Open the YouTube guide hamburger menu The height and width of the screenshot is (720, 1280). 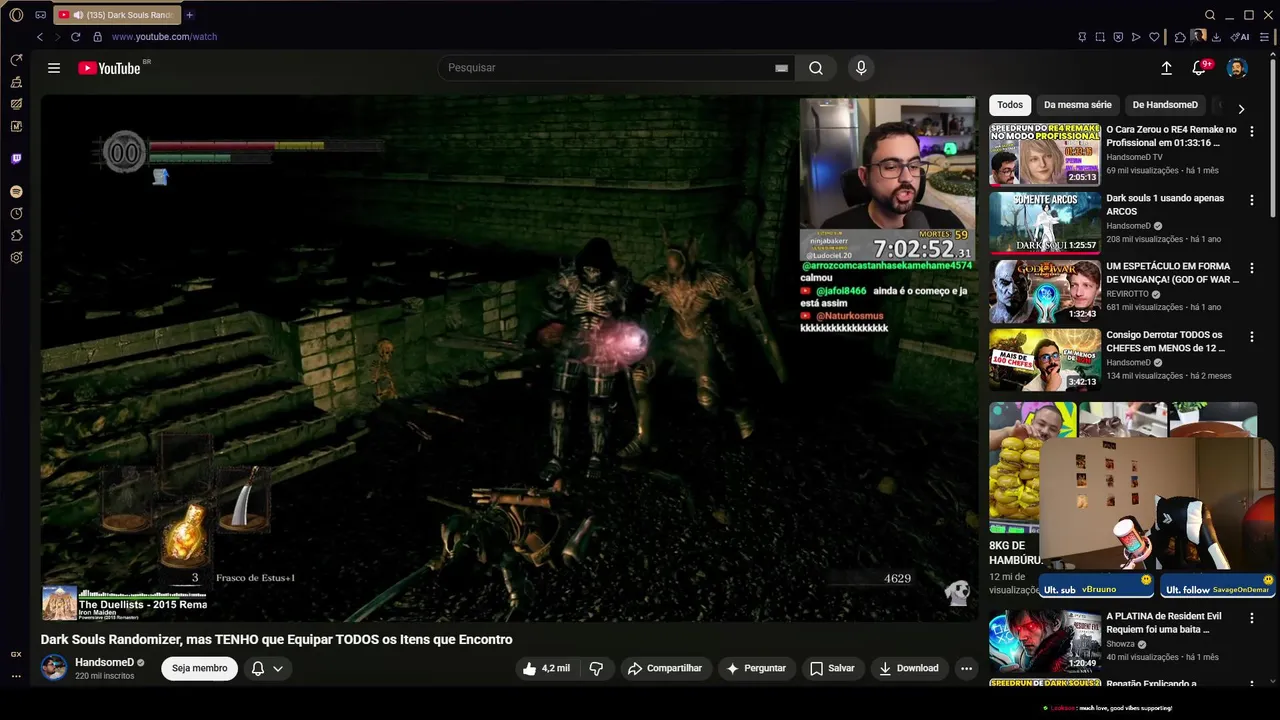tap(54, 68)
